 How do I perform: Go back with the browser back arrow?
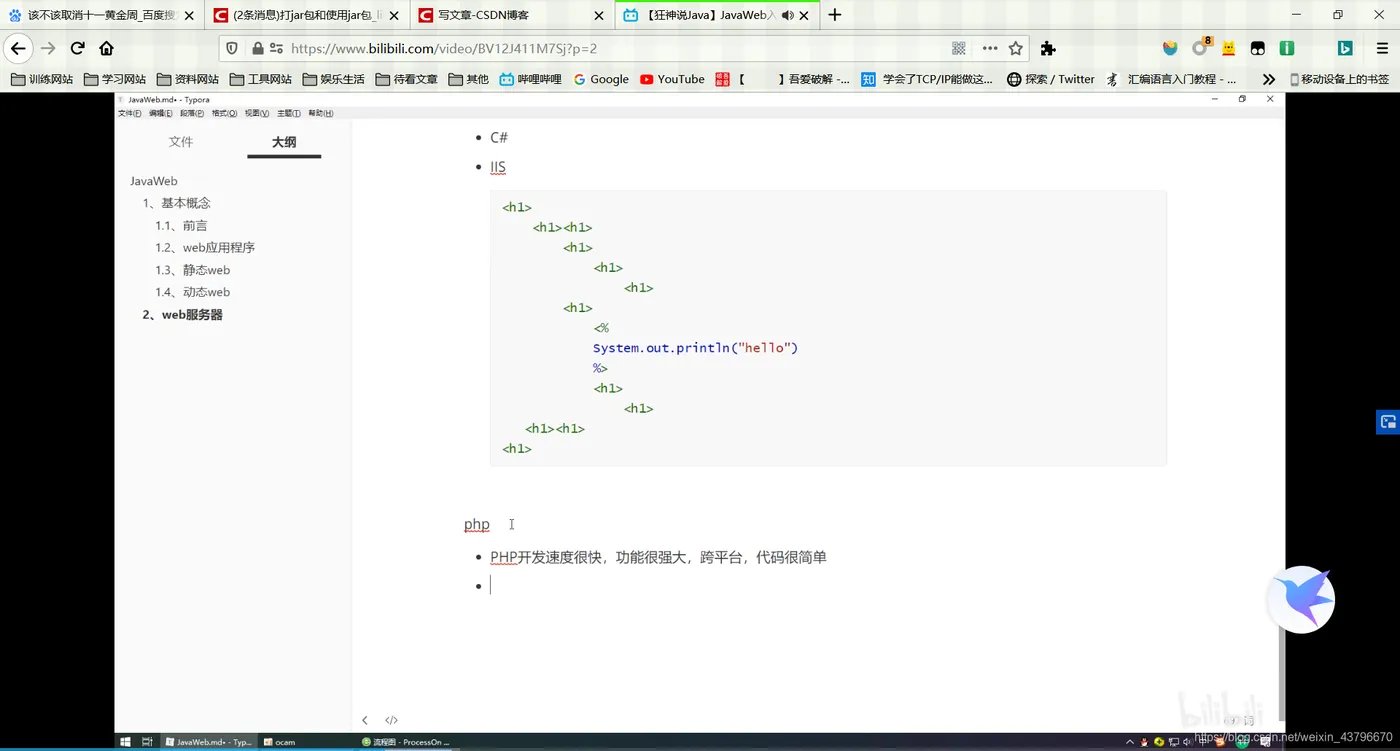coord(18,48)
